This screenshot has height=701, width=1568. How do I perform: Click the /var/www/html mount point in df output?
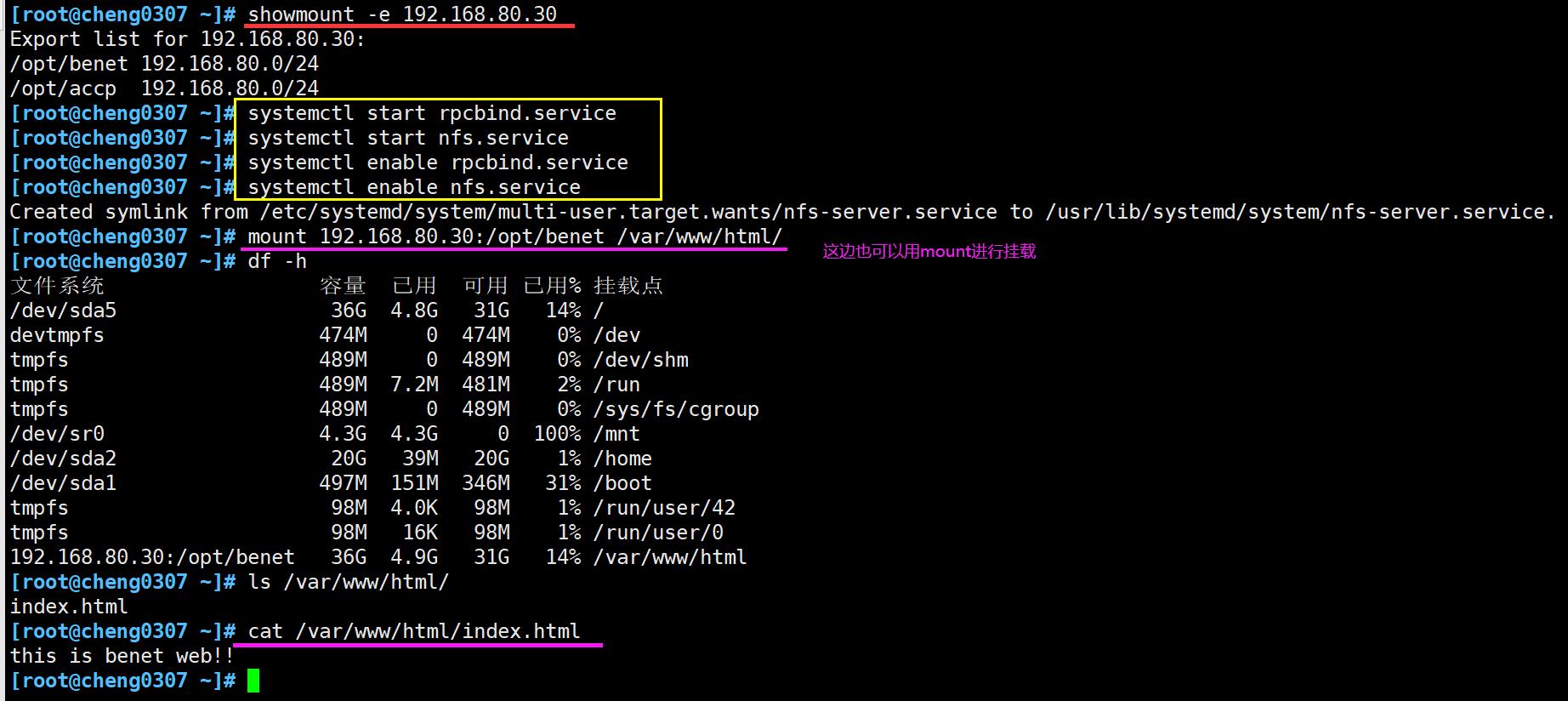670,557
